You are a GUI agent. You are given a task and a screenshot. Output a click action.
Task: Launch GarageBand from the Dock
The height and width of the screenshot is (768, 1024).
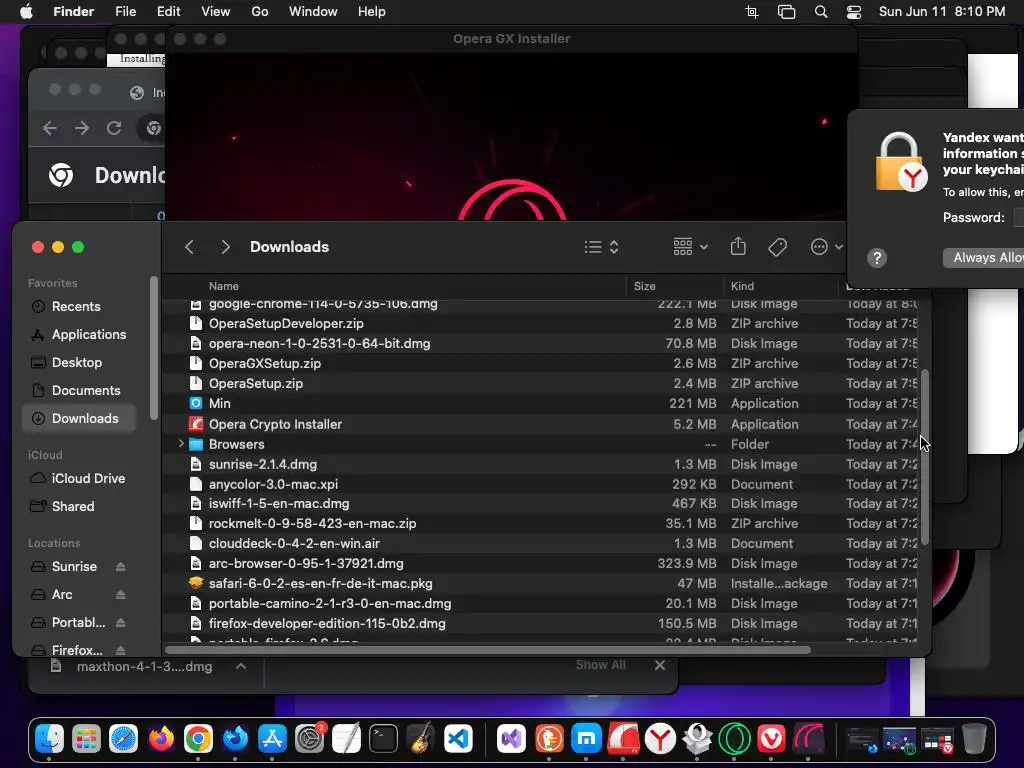point(421,739)
